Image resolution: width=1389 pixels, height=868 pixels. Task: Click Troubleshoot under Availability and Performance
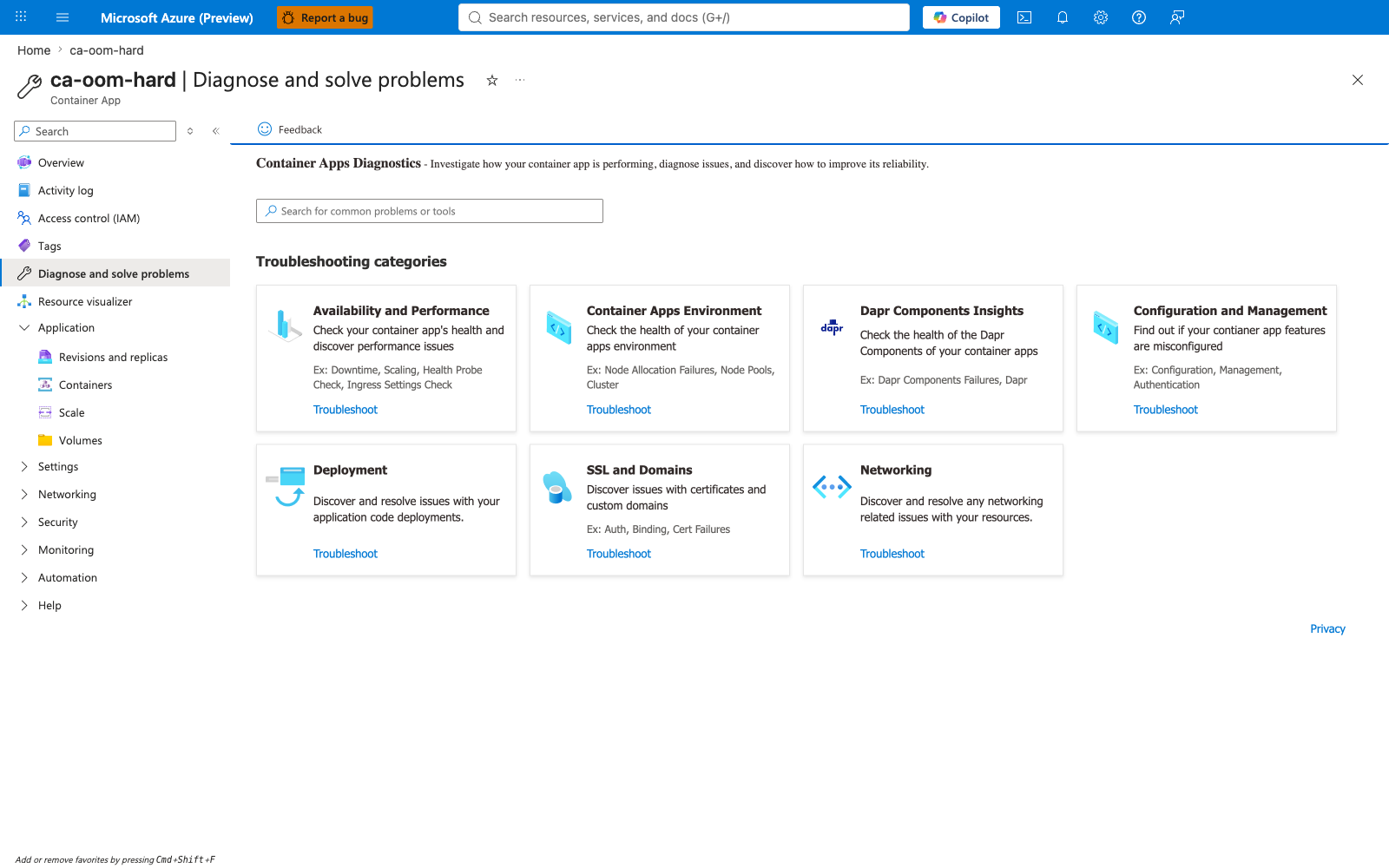[346, 410]
